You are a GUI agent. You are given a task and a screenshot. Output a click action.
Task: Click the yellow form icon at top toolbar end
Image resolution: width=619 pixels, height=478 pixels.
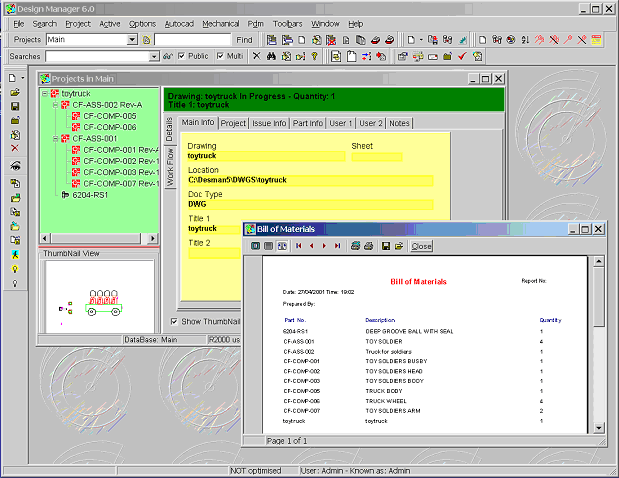[596, 39]
